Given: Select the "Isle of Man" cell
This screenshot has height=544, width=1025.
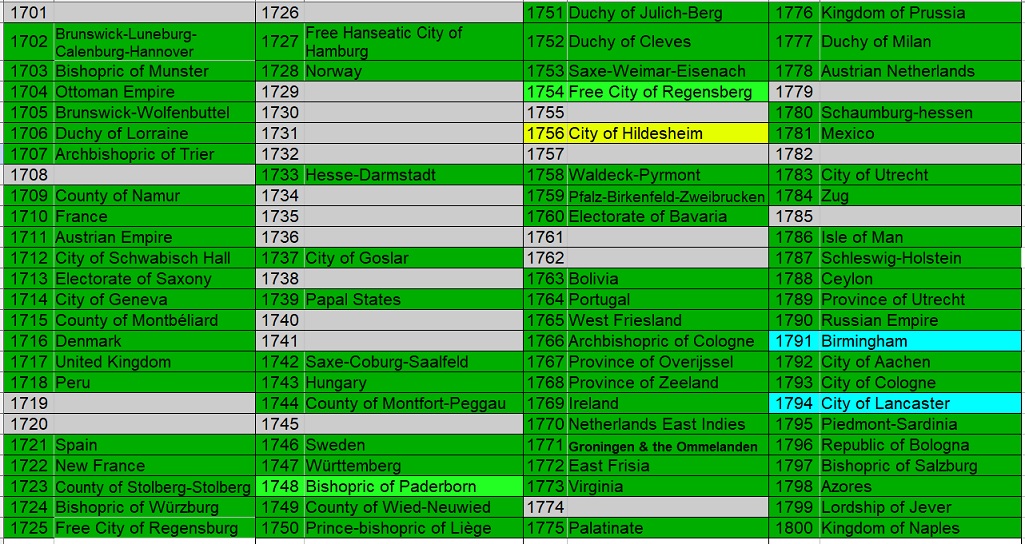Looking at the screenshot, I should tap(920, 237).
